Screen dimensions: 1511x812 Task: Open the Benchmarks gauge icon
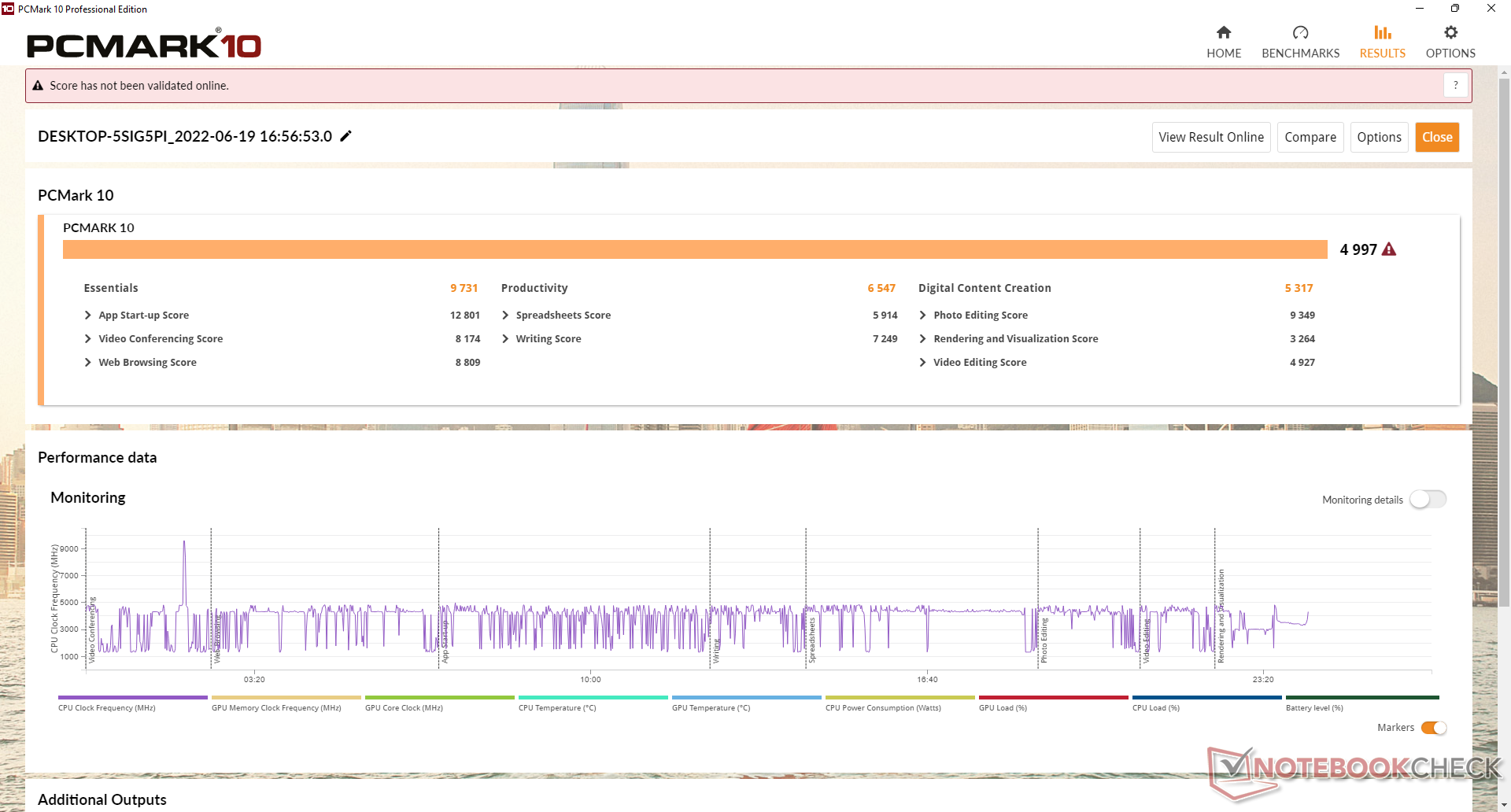coord(1300,32)
